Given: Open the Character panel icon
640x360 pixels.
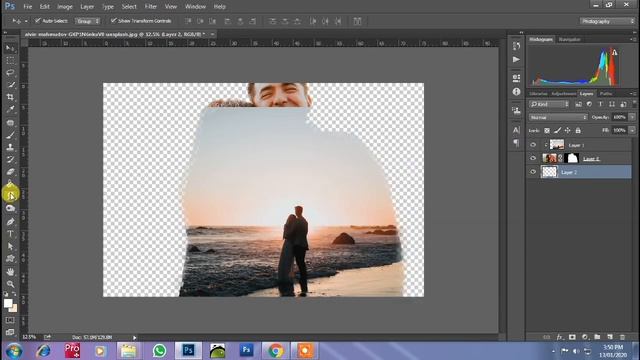Looking at the screenshot, I should 516,130.
